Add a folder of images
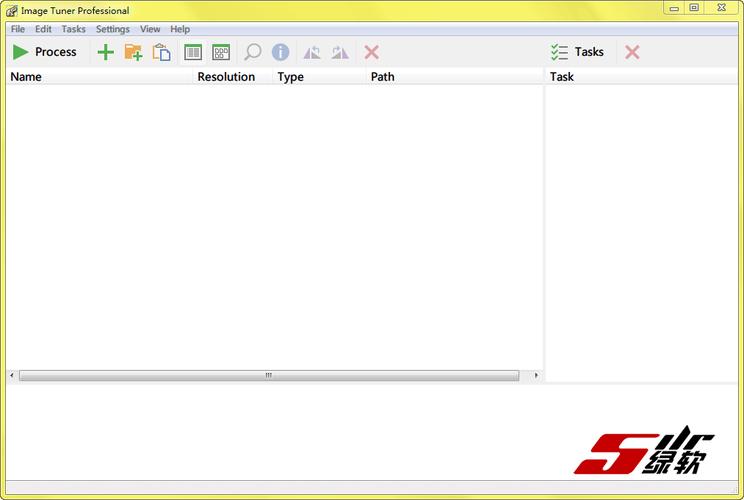744x500 pixels. click(x=133, y=52)
